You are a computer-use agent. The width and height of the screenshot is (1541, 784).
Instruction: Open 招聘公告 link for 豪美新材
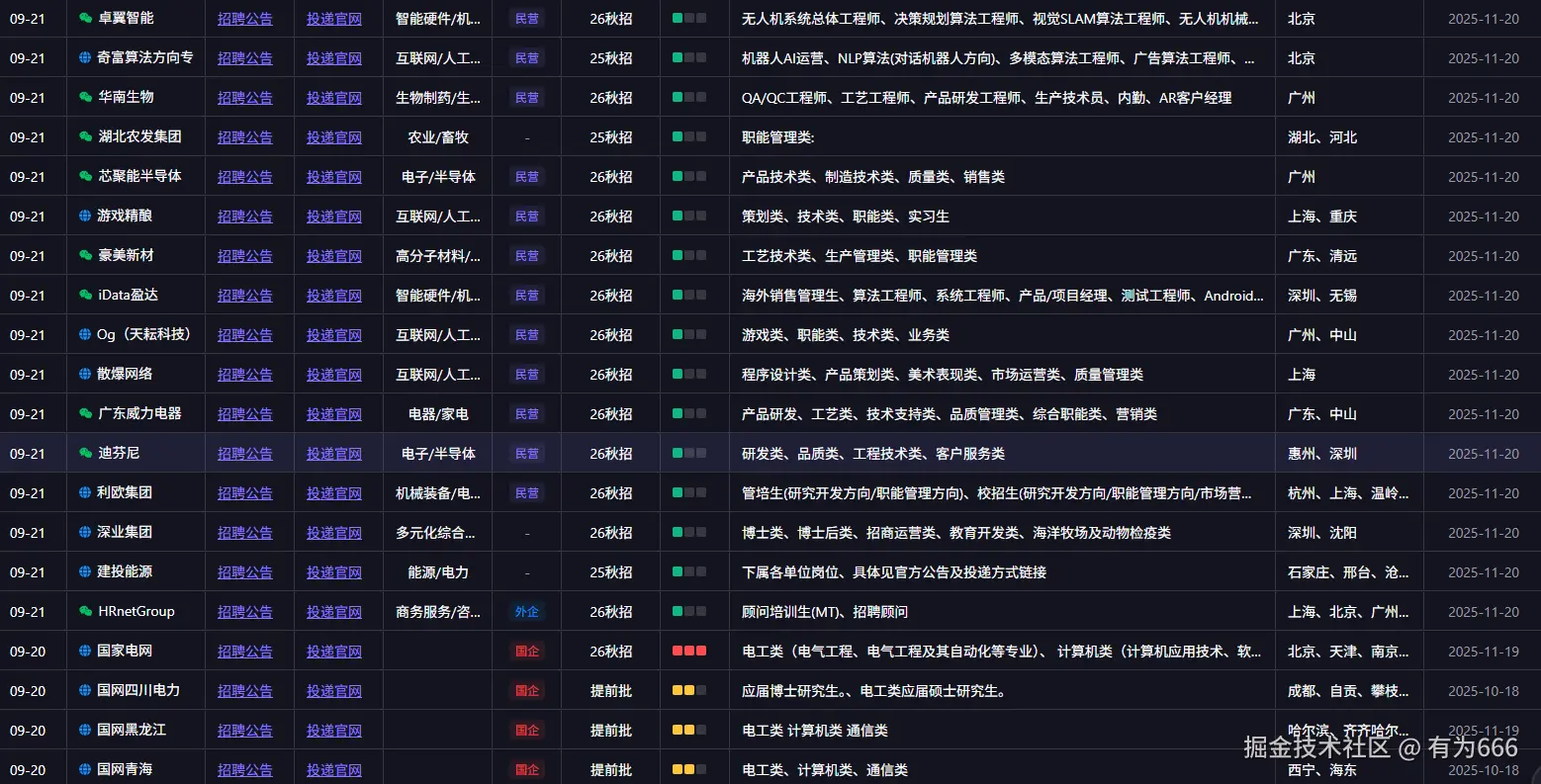click(x=245, y=256)
